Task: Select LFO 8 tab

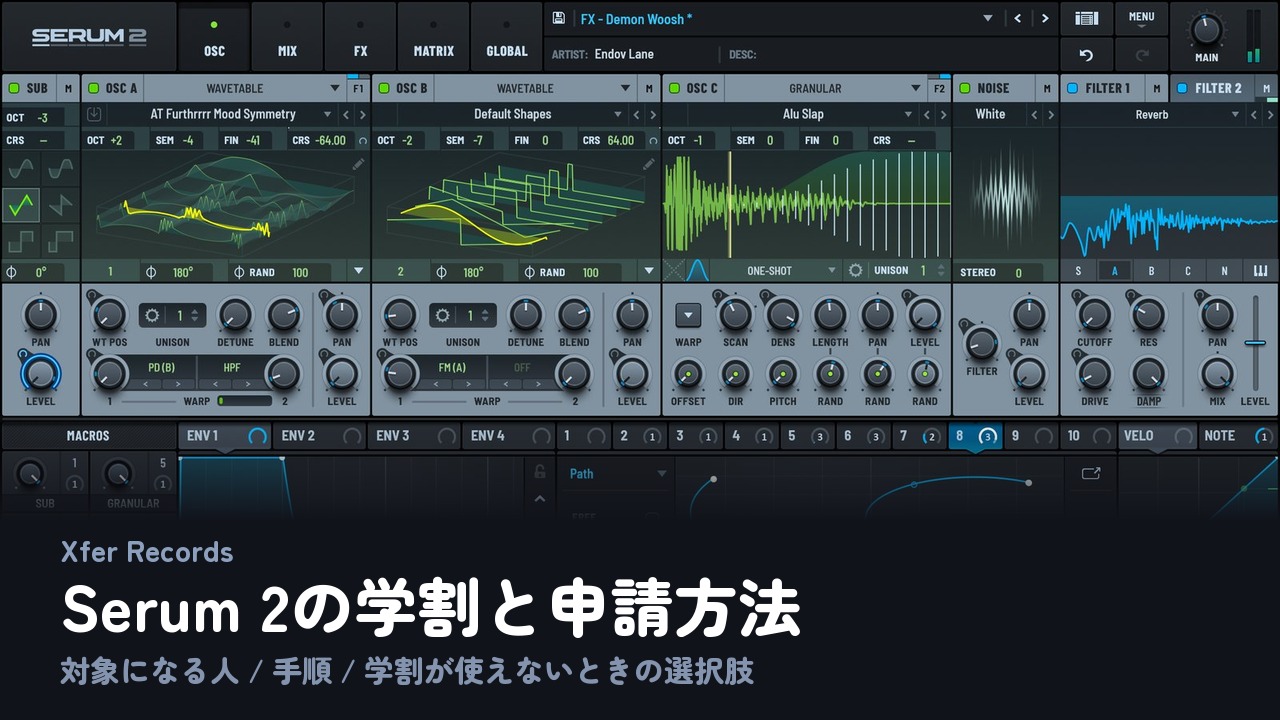Action: 975,436
